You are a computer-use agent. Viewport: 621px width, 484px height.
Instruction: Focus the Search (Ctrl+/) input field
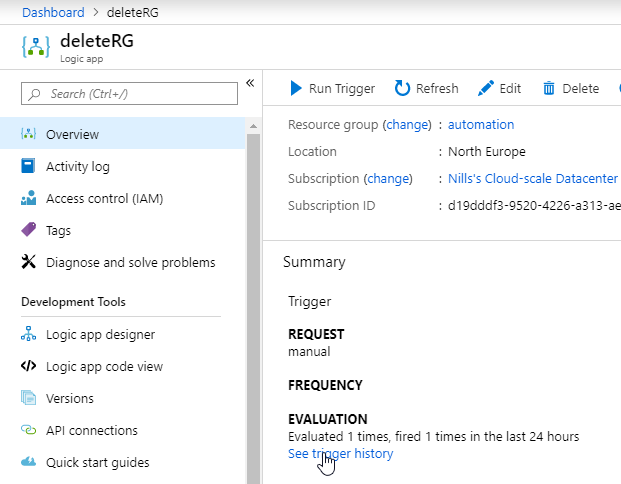[x=129, y=93]
